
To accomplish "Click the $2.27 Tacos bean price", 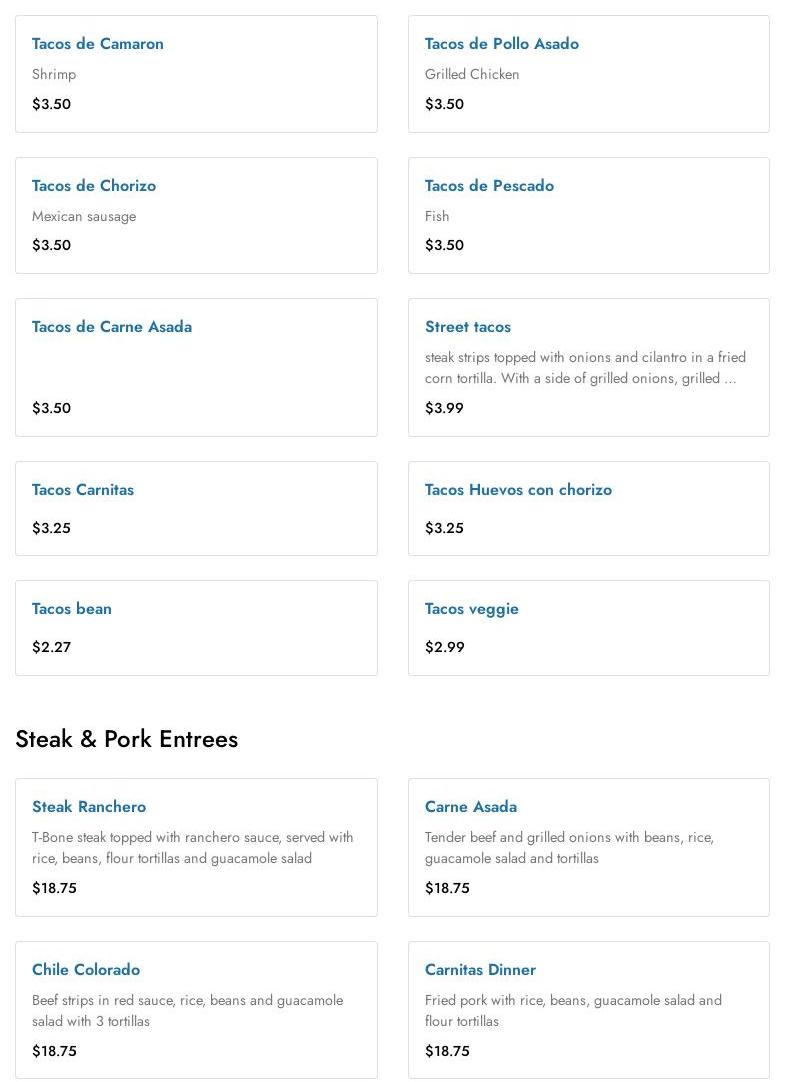I will click(x=52, y=647).
